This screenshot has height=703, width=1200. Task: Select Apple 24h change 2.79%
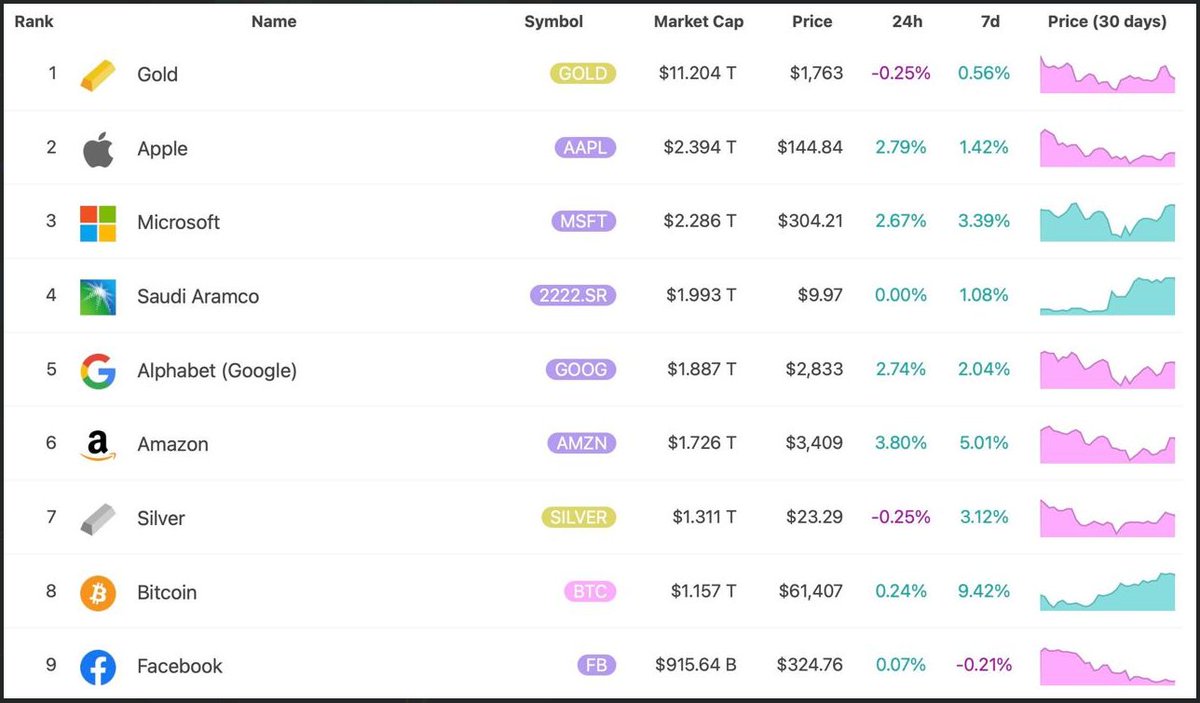pyautogui.click(x=901, y=147)
